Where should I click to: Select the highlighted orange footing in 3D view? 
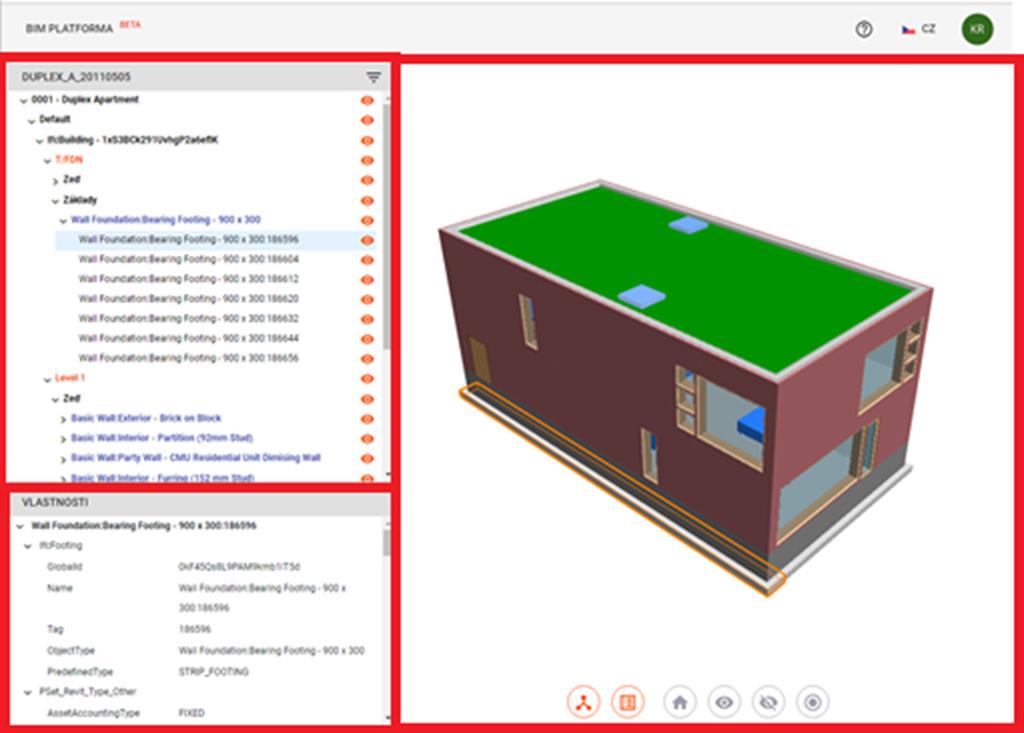click(620, 491)
